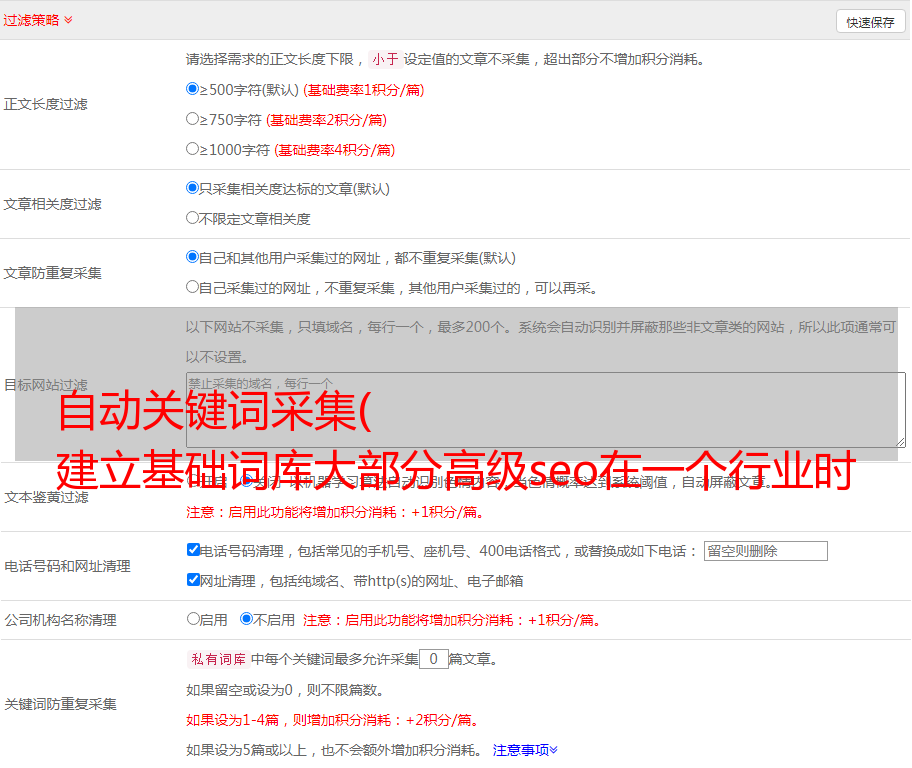Select the ≥750字符 length option
The image size is (912, 768).
coord(193,119)
